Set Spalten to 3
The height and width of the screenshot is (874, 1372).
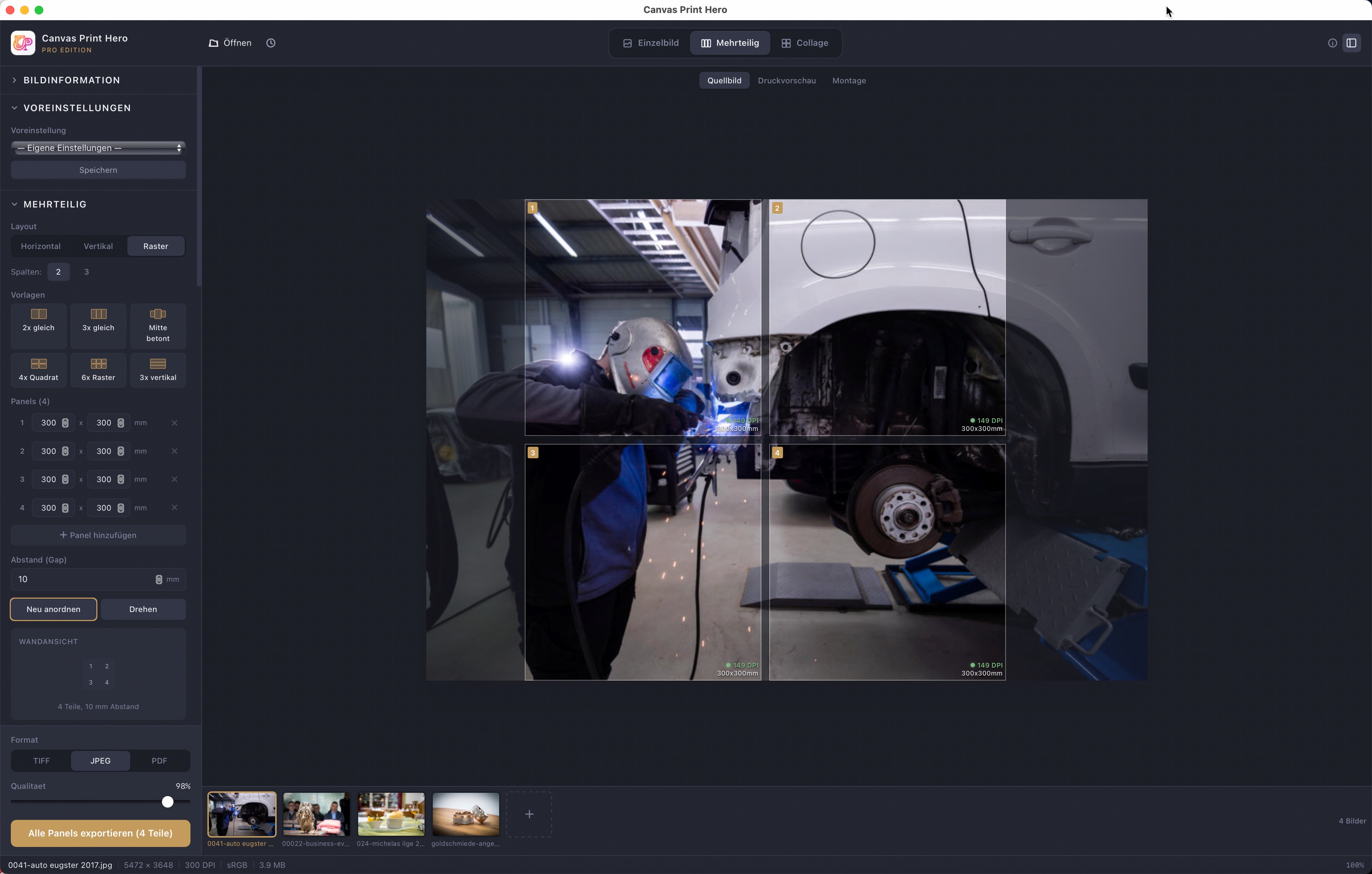pyautogui.click(x=87, y=272)
